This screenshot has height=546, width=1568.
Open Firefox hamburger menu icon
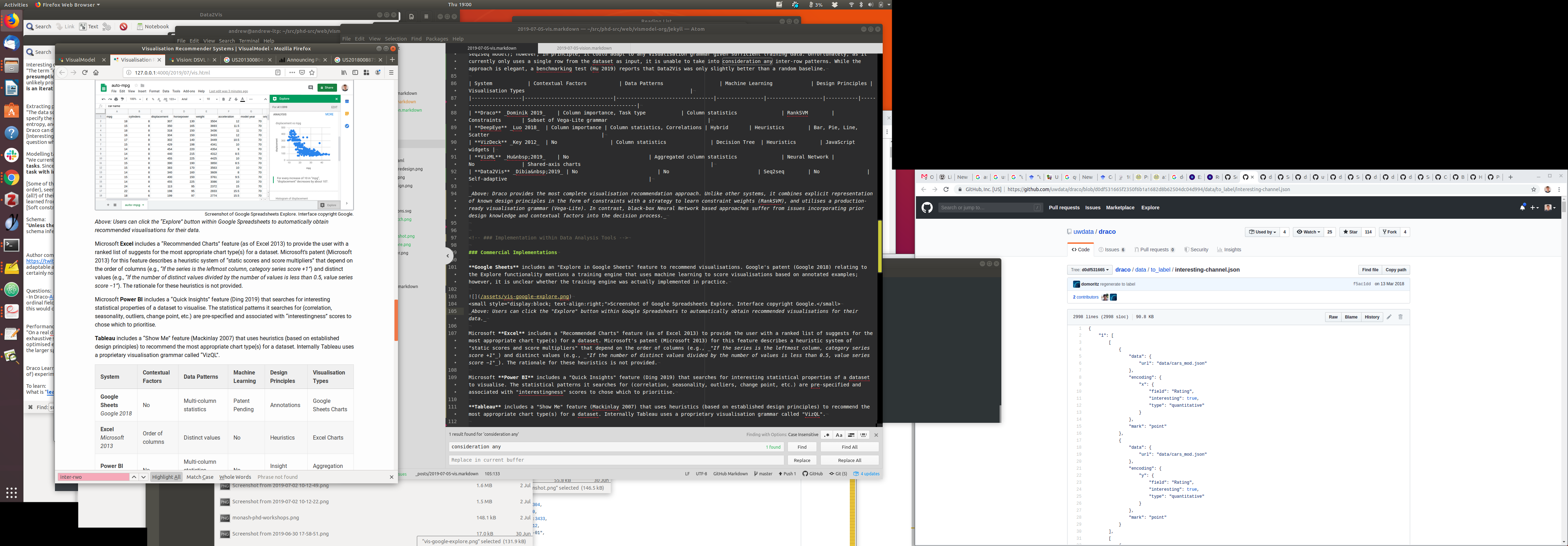coord(391,72)
